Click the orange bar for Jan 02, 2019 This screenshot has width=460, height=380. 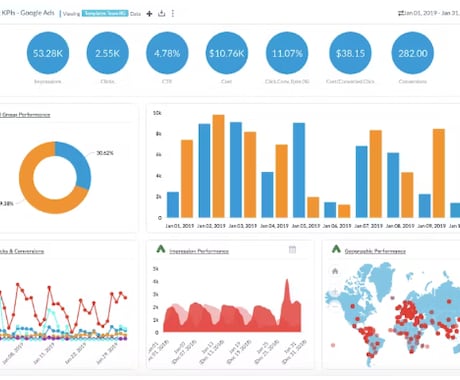[x=219, y=166]
